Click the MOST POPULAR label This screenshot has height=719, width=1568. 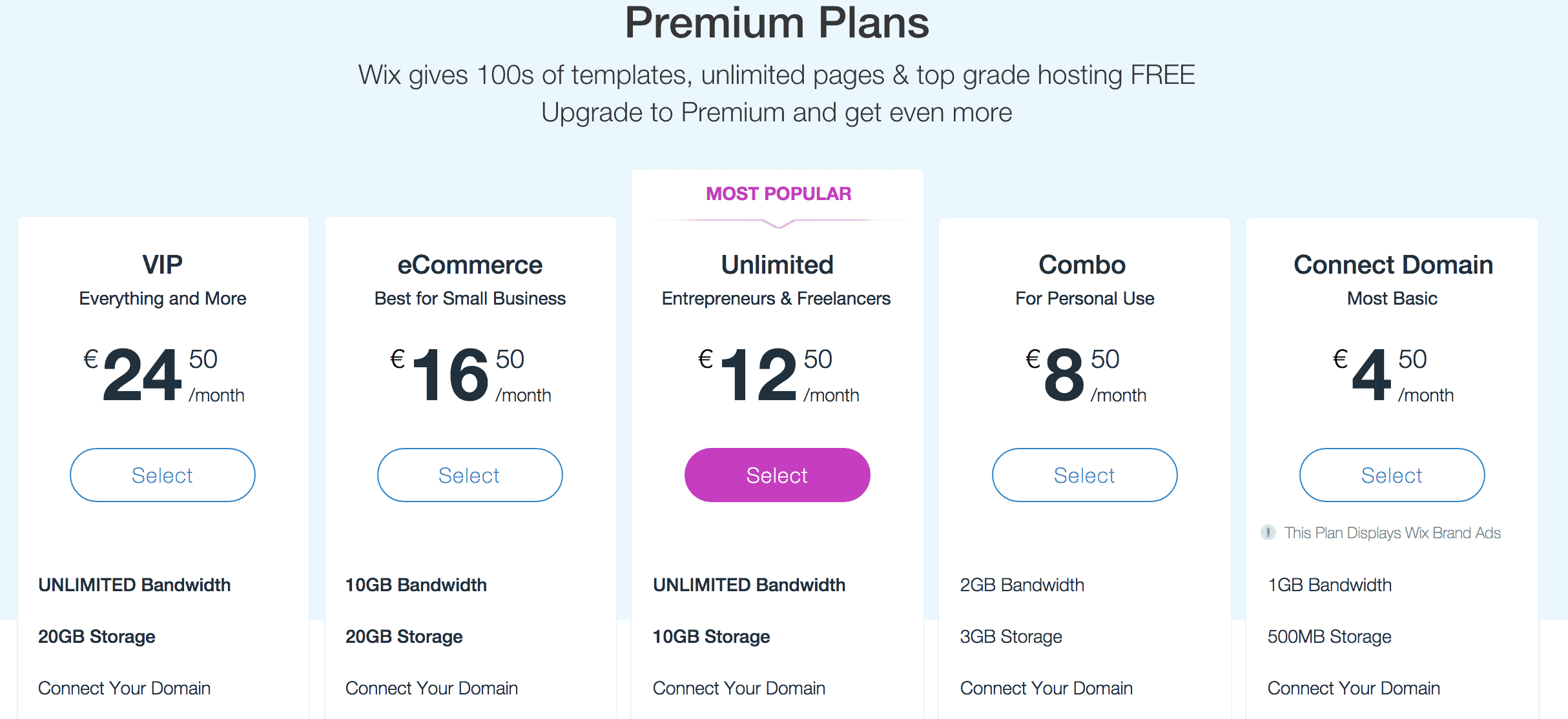(778, 194)
